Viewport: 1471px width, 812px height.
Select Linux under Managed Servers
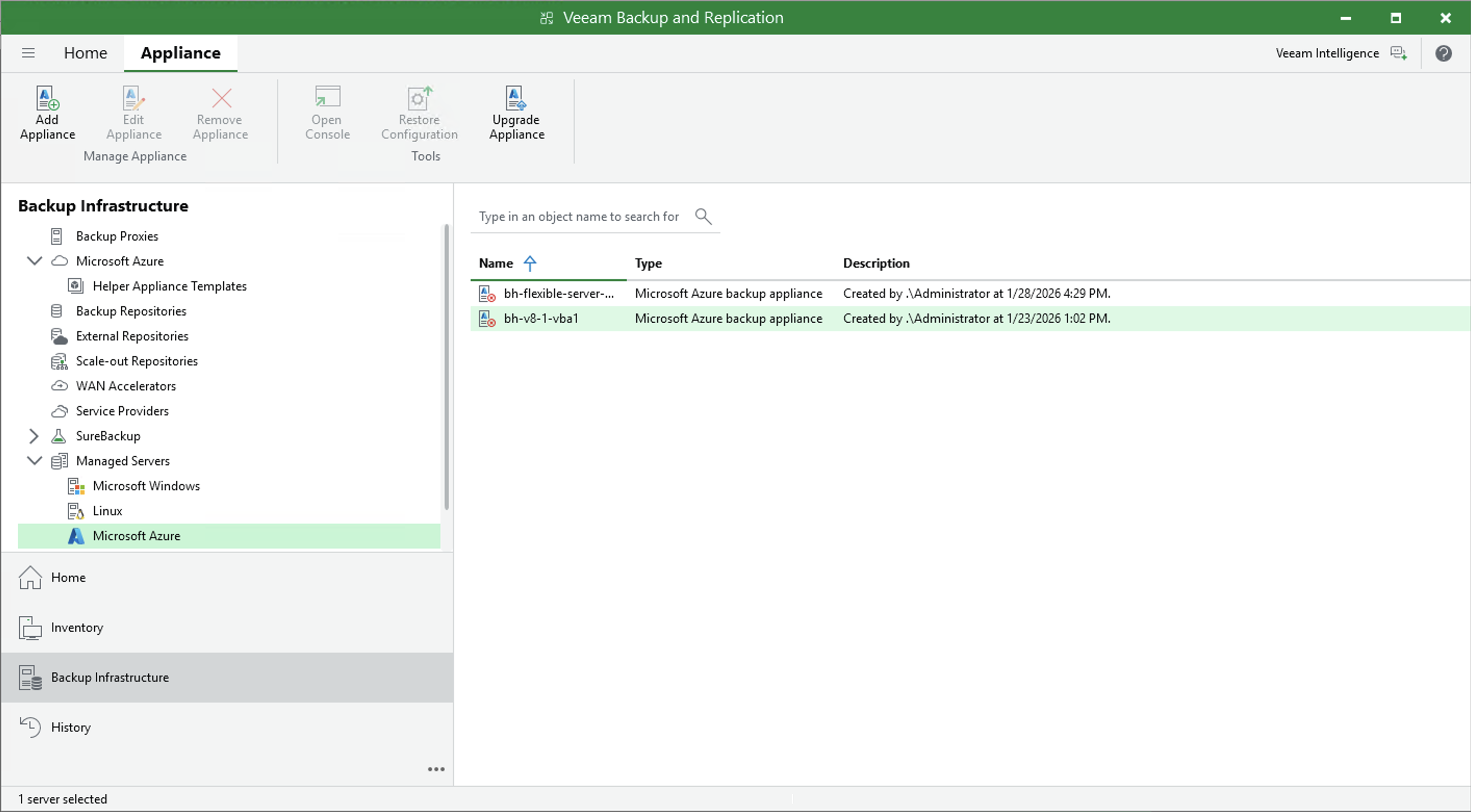107,511
